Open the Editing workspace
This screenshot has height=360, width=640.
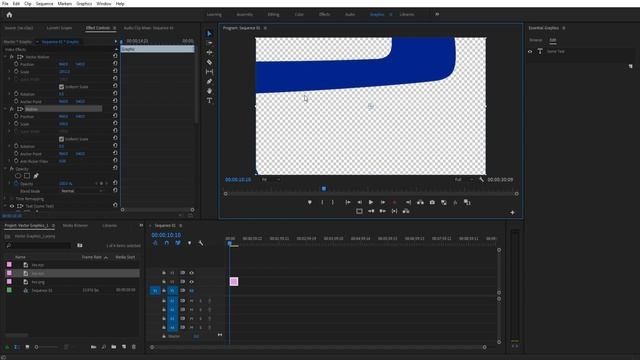pos(273,14)
